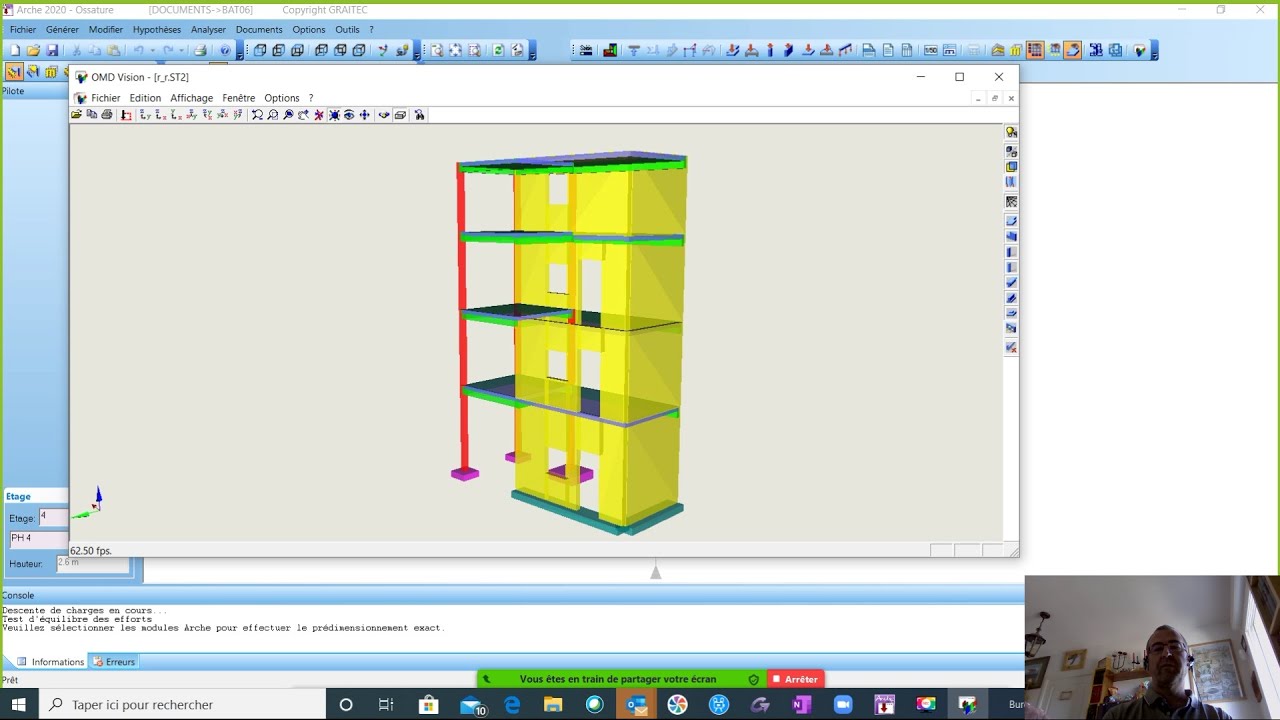
Task: Click the Open folder icon in Arche toolbar
Action: tap(33, 50)
